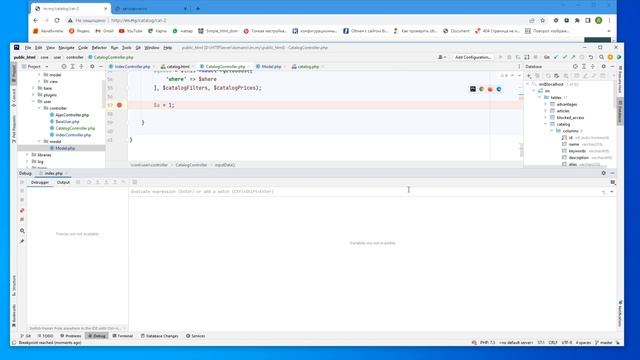The image size is (640, 360).
Task: Expand the advantages table in Database
Action: [x=546, y=104]
